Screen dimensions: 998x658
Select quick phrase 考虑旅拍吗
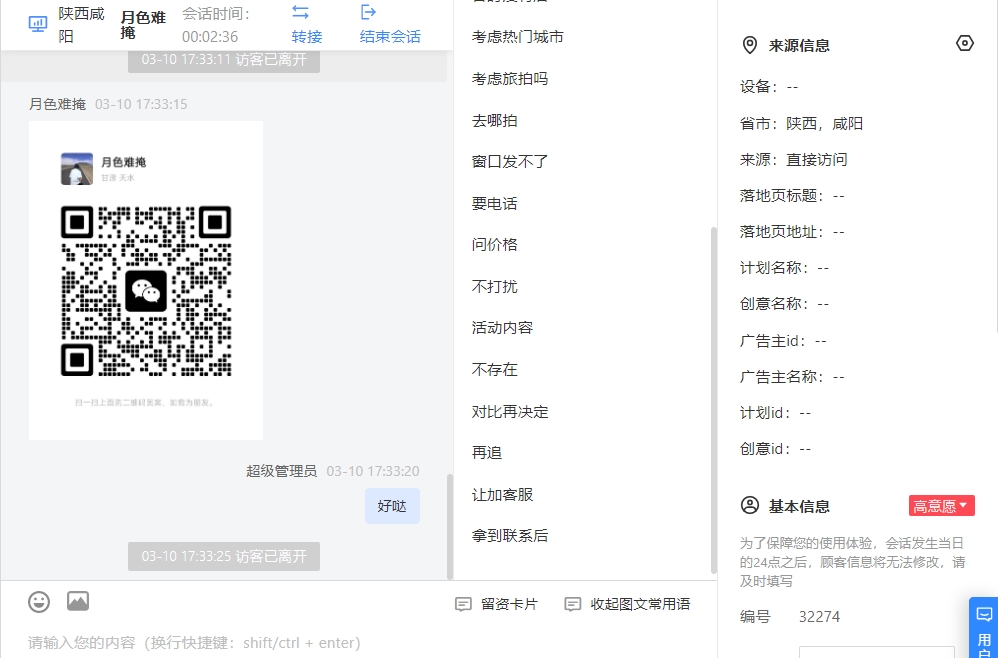(x=510, y=79)
